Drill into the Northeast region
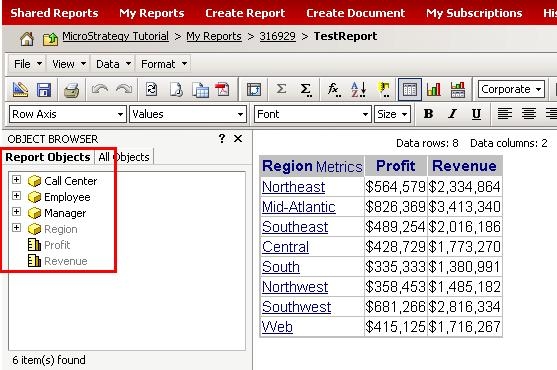Image resolution: width=557 pixels, height=370 pixels. pos(293,187)
